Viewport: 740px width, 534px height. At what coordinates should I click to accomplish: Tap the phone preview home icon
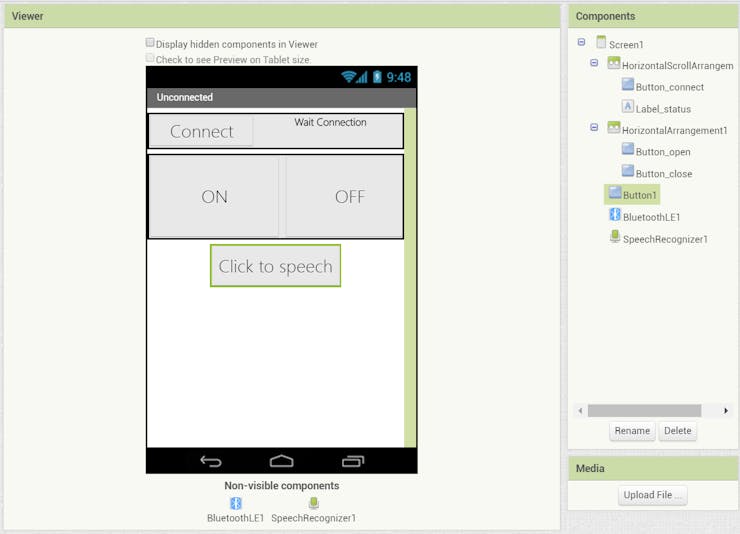point(282,461)
